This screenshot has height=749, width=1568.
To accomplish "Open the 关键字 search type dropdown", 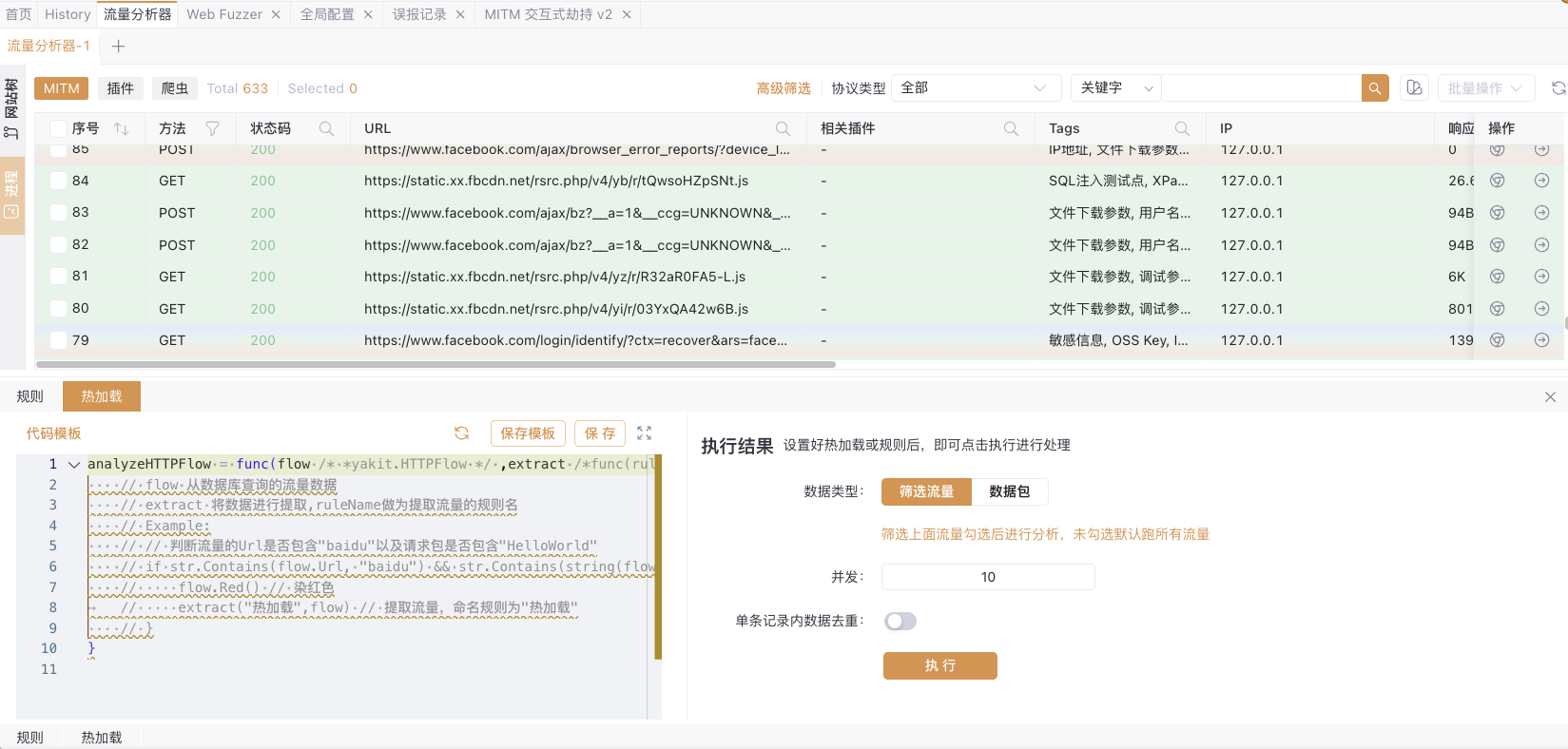I will click(x=1116, y=88).
